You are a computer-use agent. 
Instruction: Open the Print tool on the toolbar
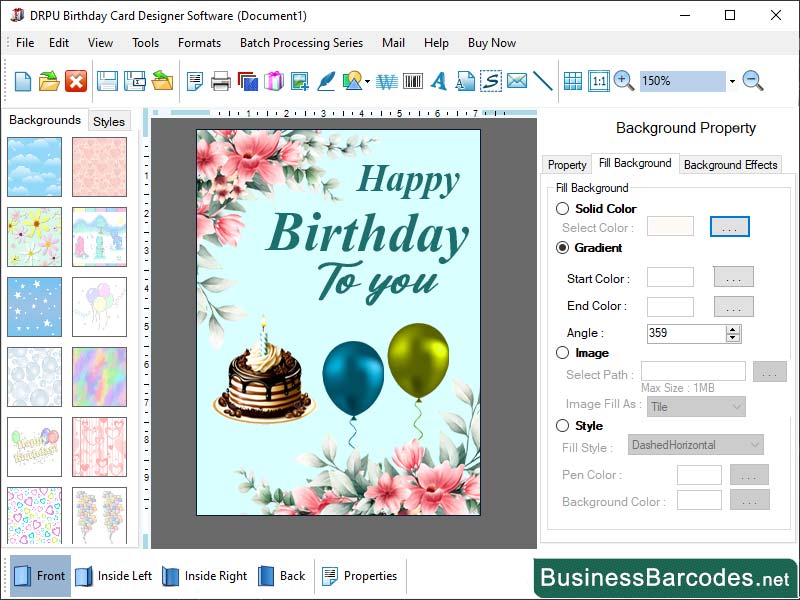coord(220,82)
